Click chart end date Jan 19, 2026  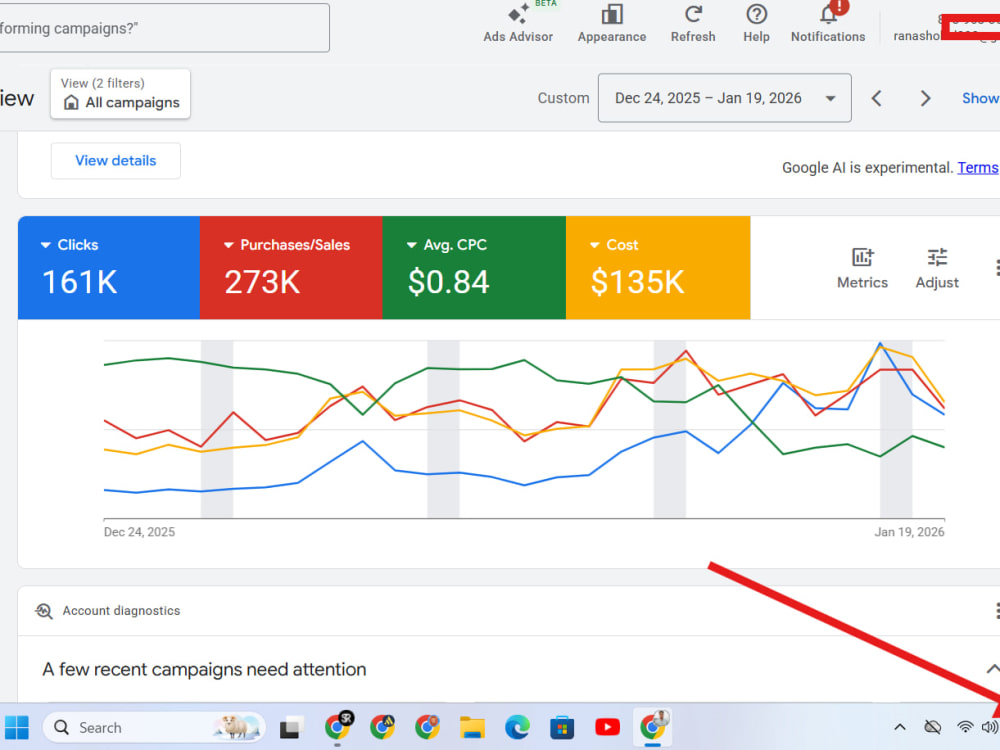click(909, 532)
